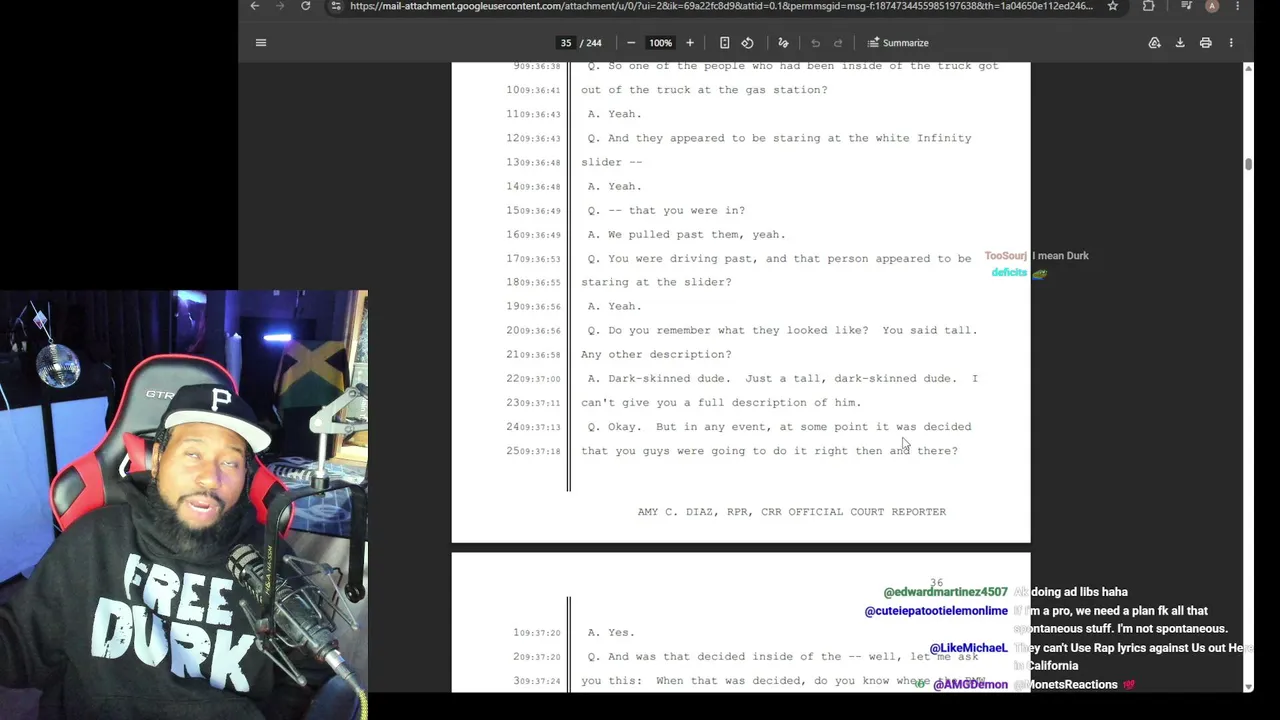Screen dimensions: 1280x720
Task: Zoom out of the PDF
Action: [x=631, y=43]
